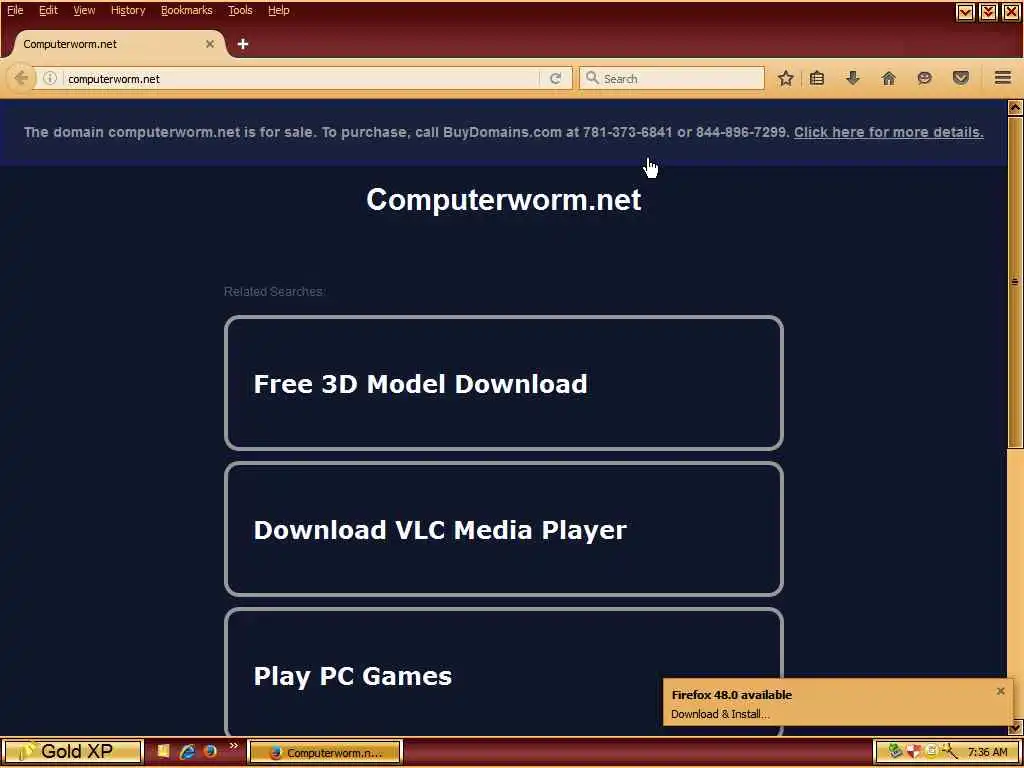
Task: Launch the notepad icon in quick launch
Action: [x=163, y=751]
